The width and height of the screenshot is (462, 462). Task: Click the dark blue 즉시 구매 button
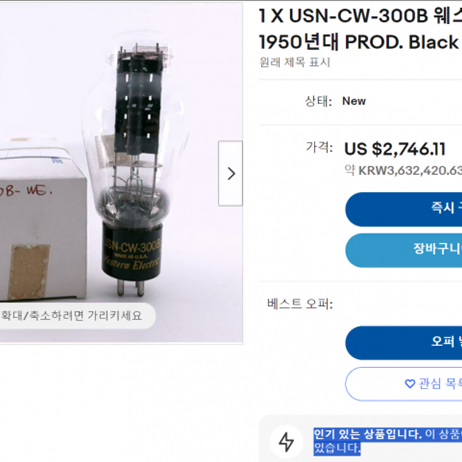pos(403,209)
